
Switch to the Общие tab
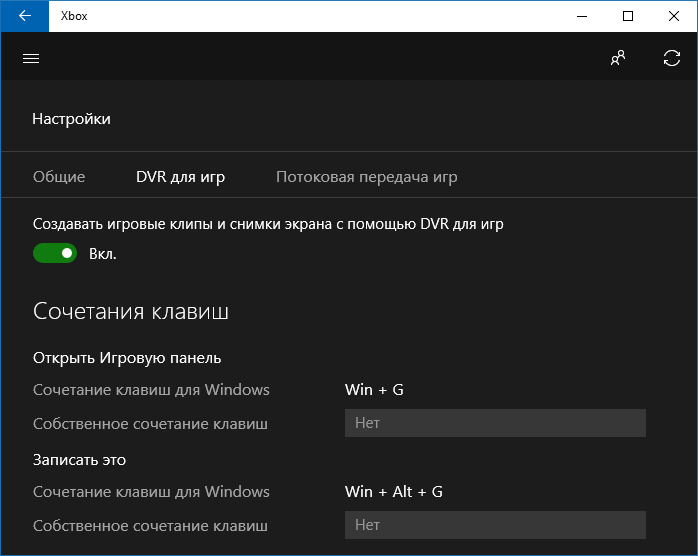59,177
